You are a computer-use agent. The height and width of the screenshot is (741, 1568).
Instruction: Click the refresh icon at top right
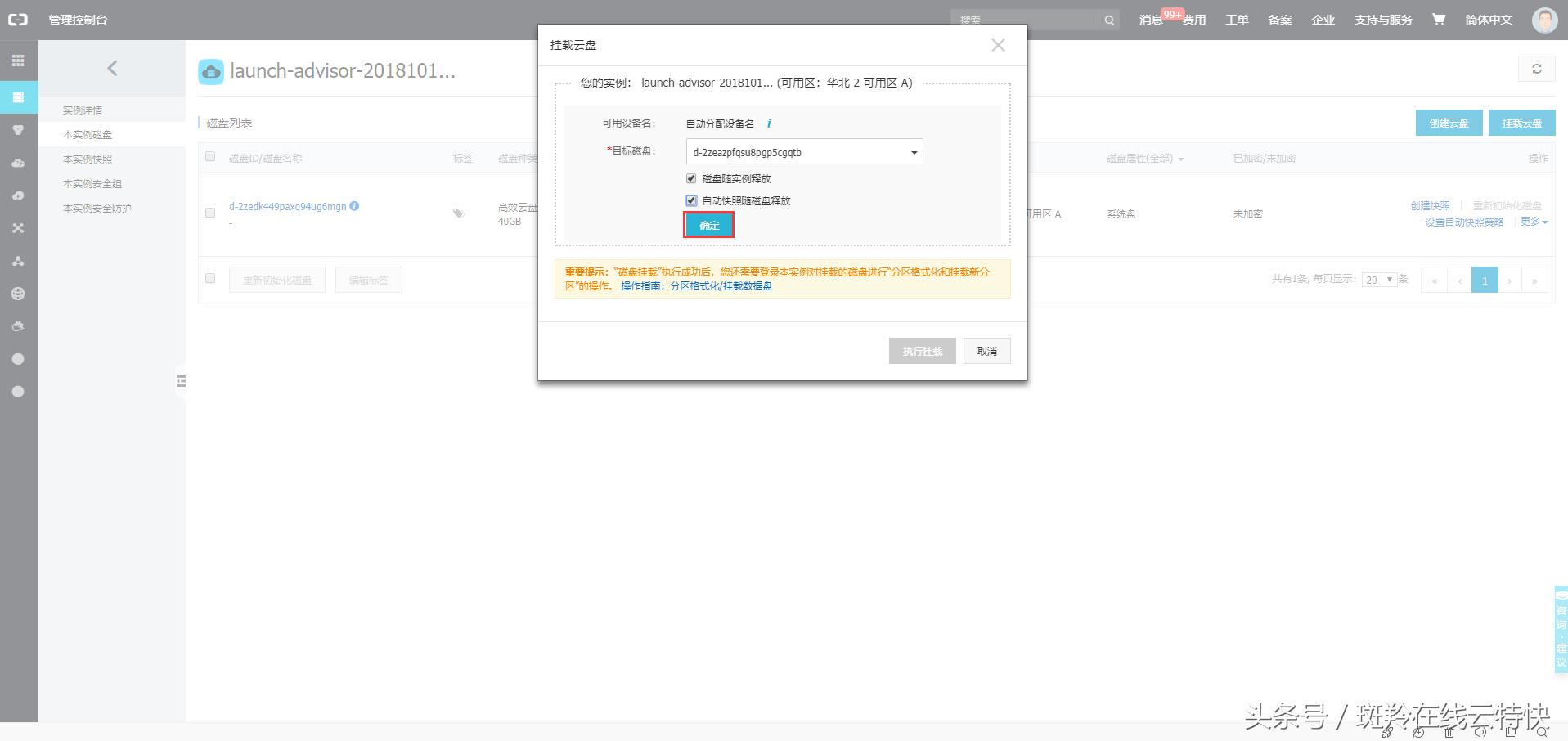click(x=1537, y=69)
